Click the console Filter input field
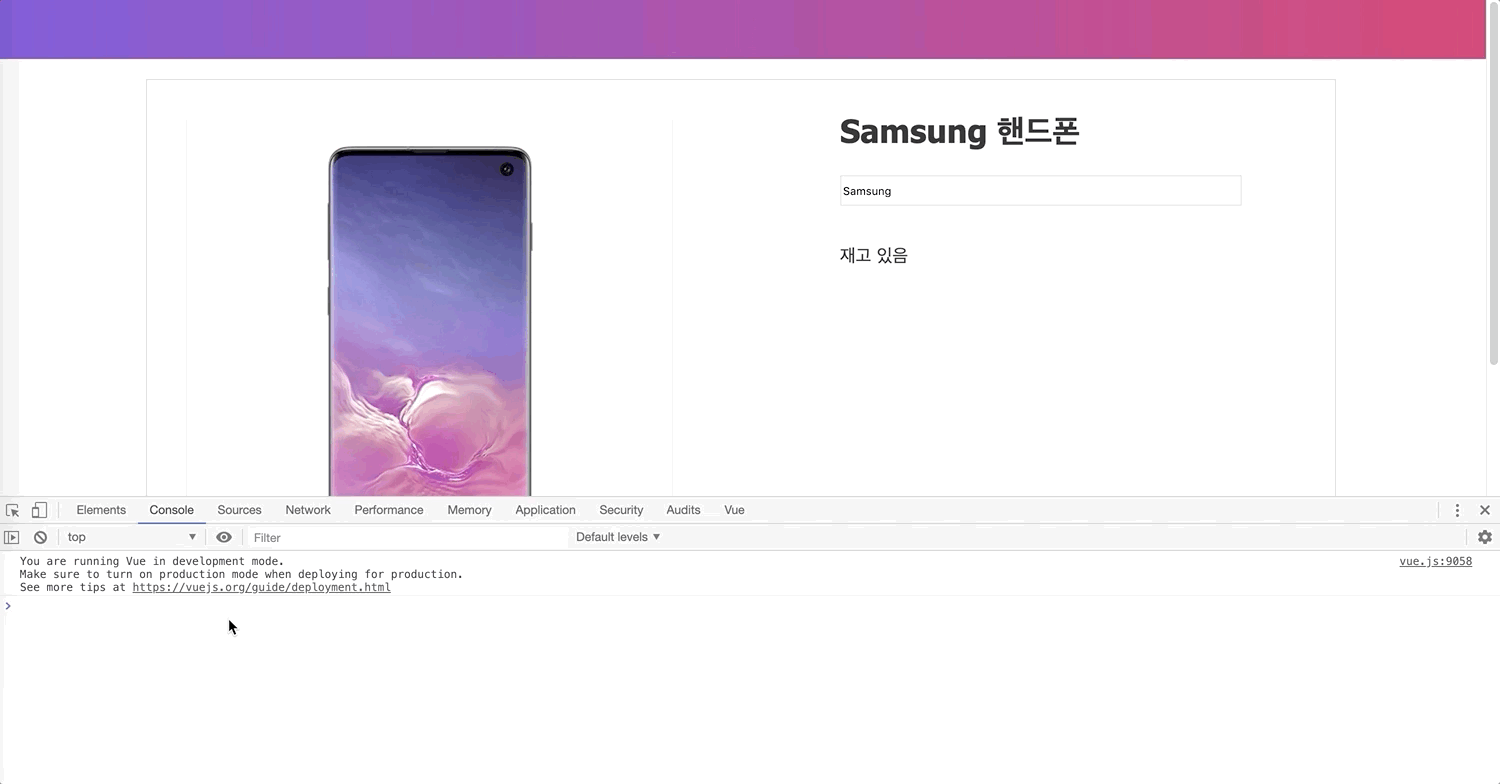 [408, 537]
